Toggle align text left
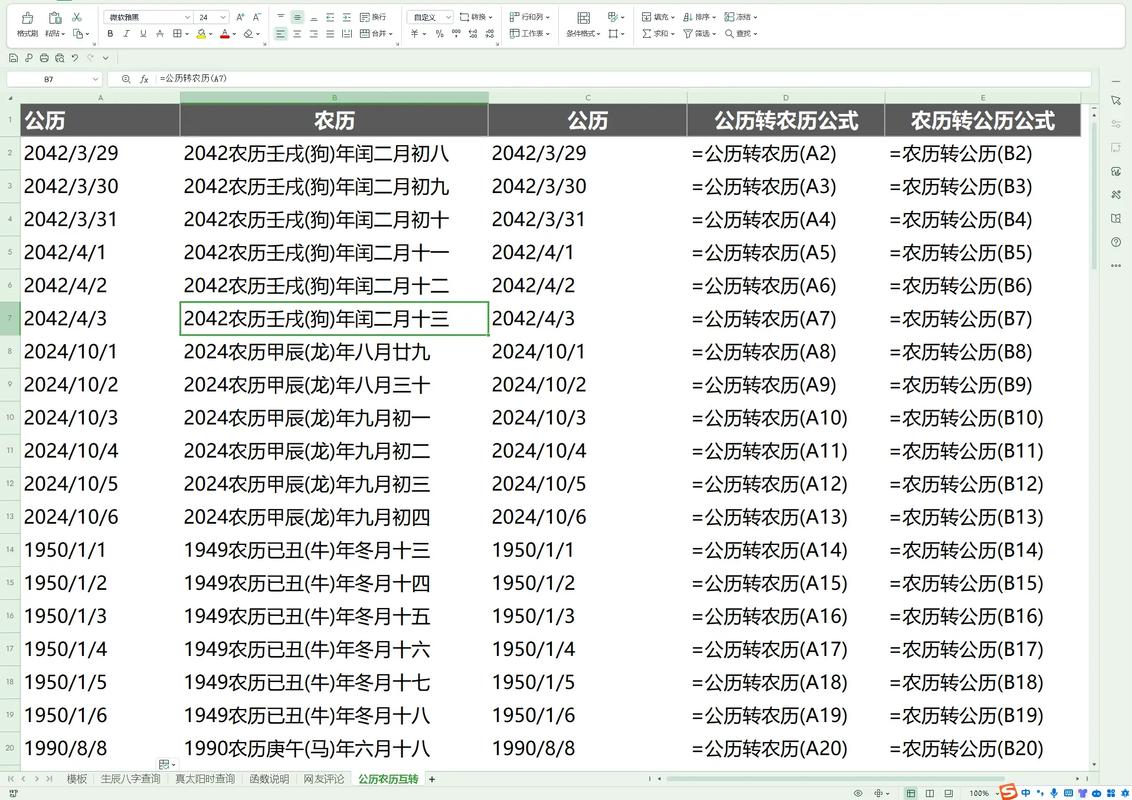The height and width of the screenshot is (800, 1132). [x=281, y=33]
